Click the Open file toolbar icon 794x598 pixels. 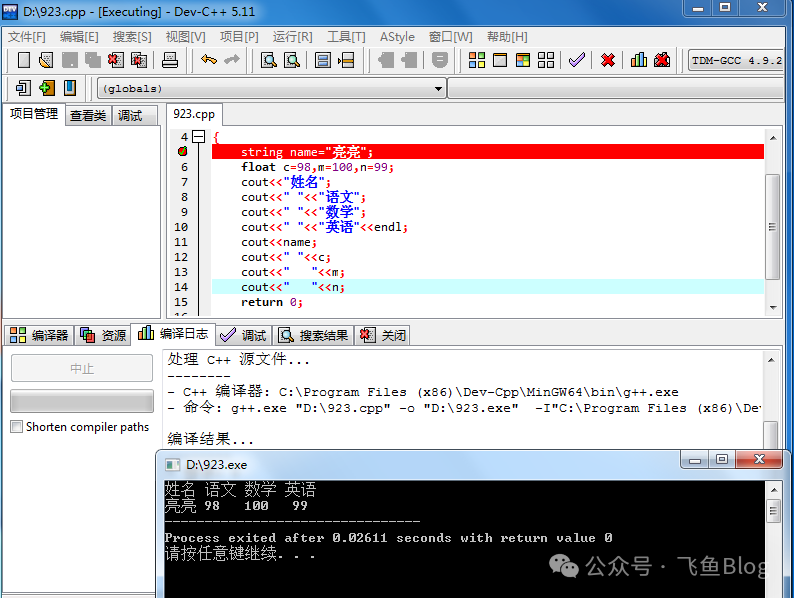[46, 60]
